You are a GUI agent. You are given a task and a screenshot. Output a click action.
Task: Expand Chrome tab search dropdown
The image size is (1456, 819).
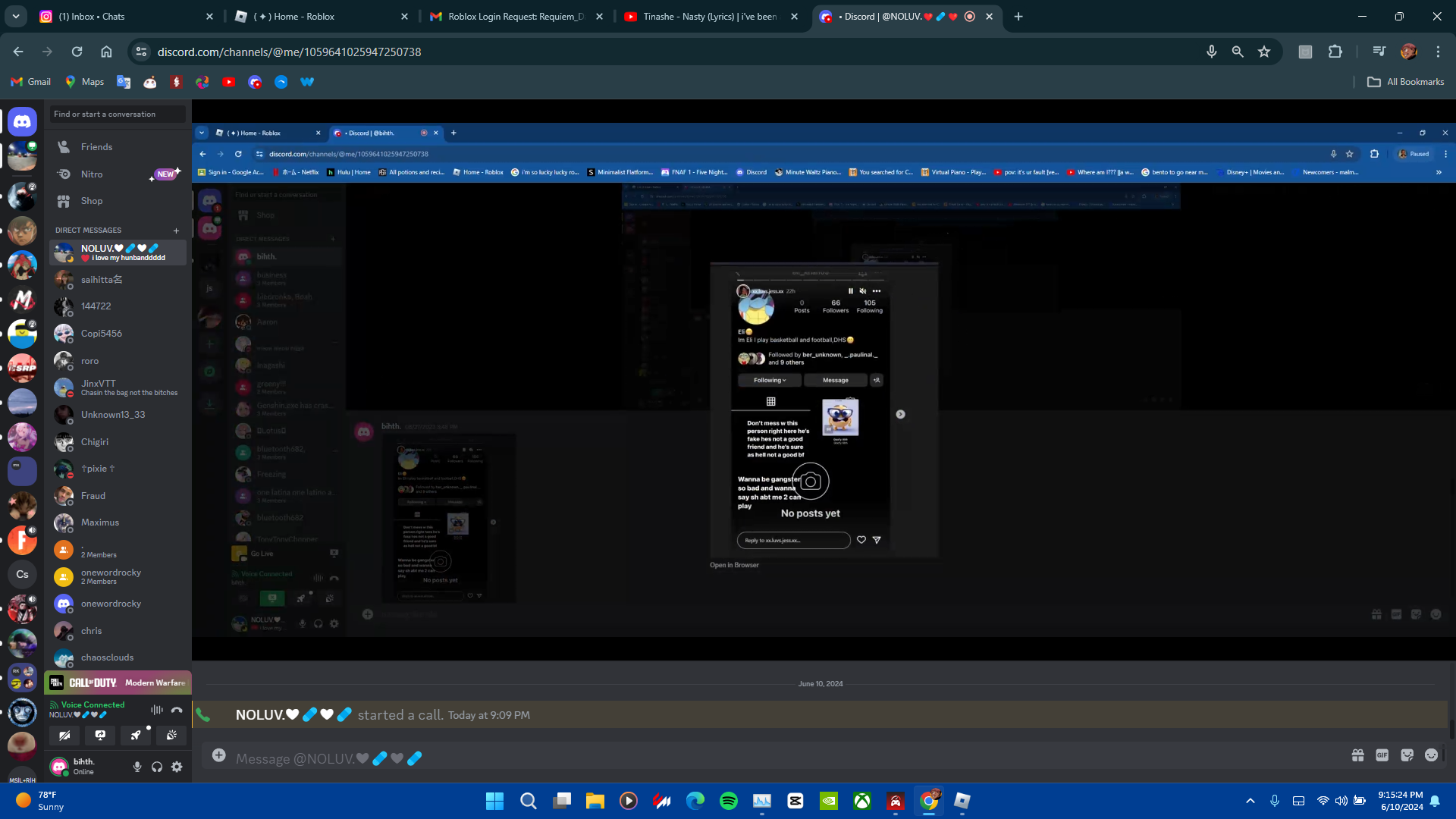point(16,16)
